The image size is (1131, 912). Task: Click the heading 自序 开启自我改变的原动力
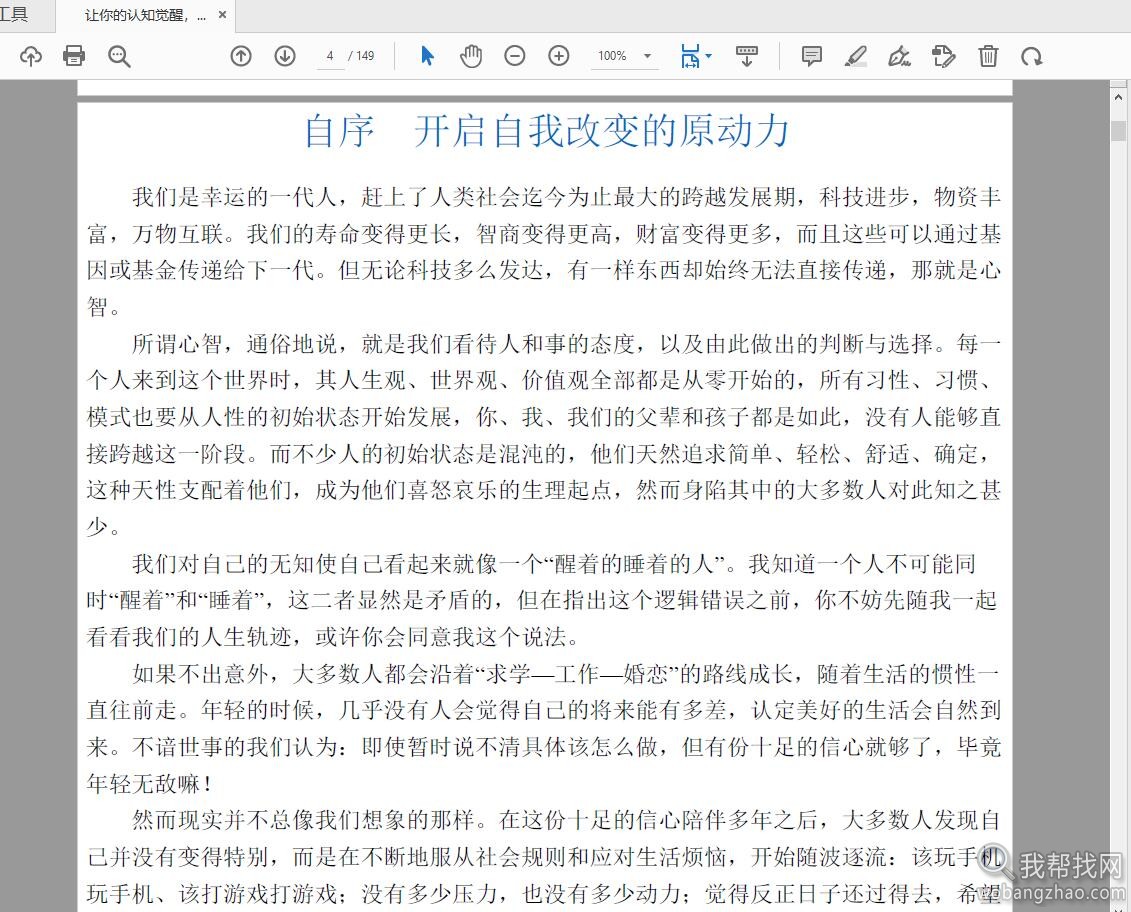tap(546, 131)
